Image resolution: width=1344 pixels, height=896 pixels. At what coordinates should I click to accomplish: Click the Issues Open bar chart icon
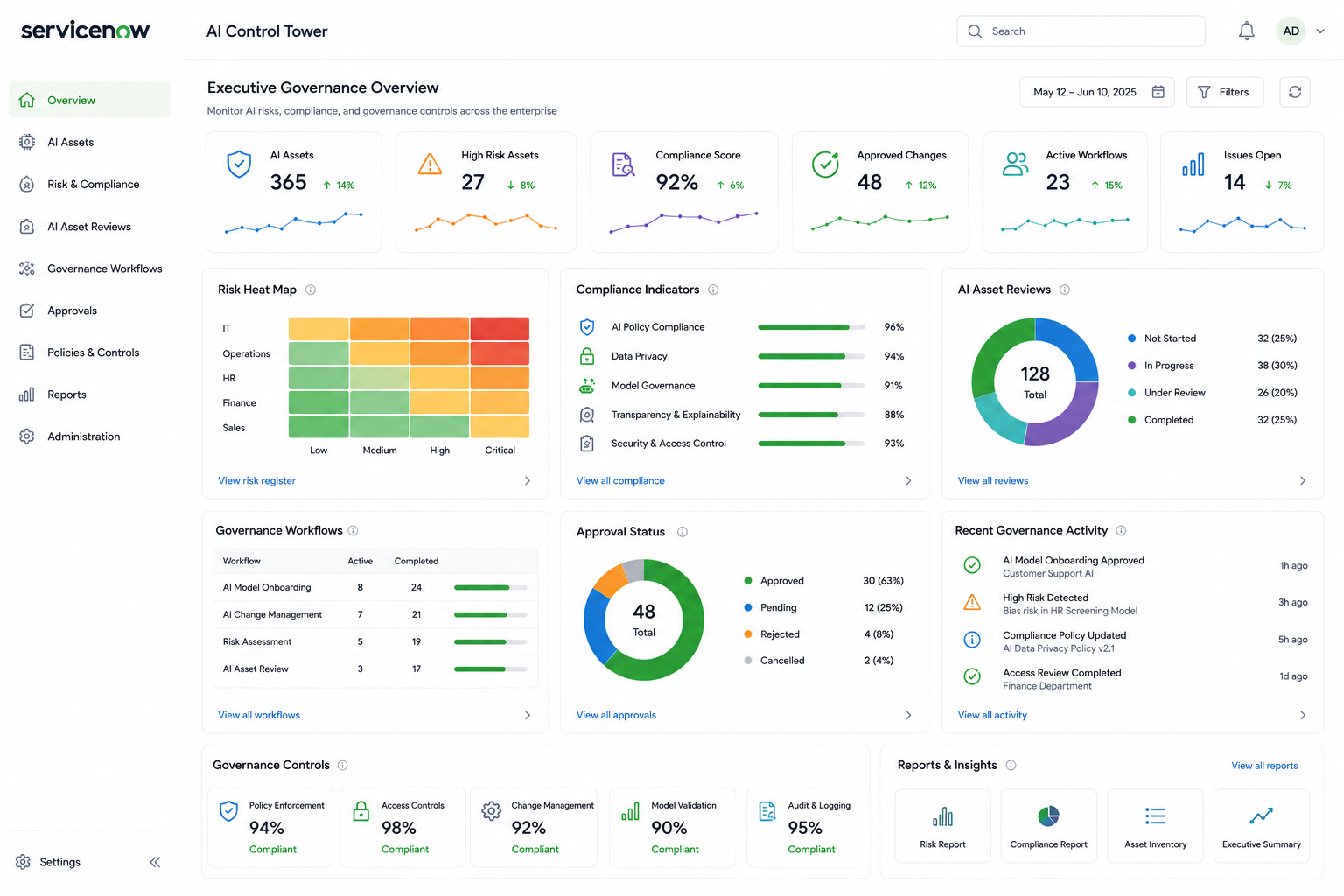[1193, 164]
